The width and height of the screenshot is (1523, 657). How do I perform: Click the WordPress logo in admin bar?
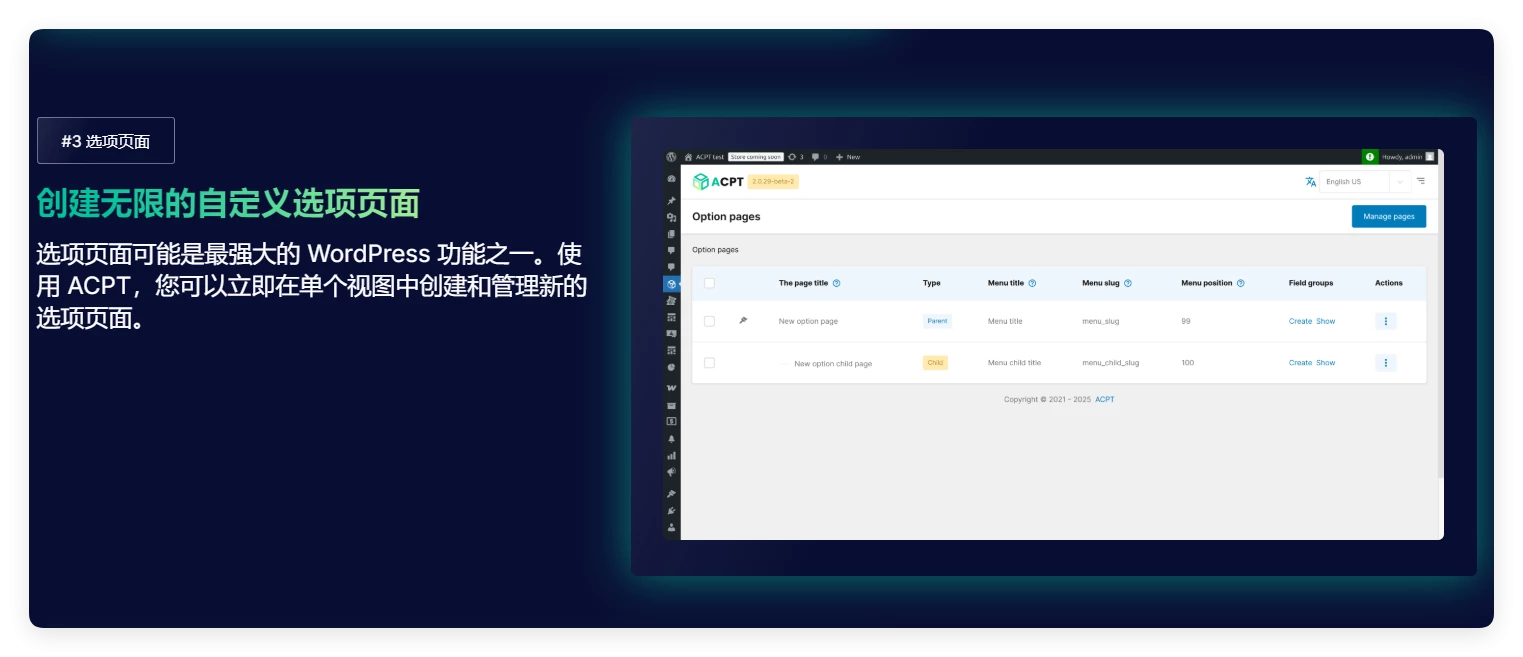coord(672,157)
